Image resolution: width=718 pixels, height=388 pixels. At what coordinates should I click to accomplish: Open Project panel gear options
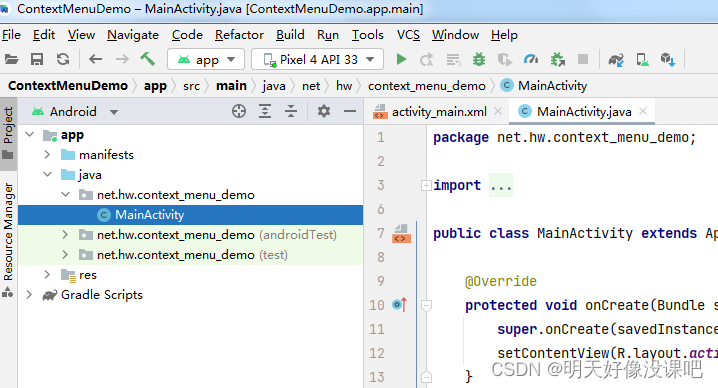click(324, 111)
